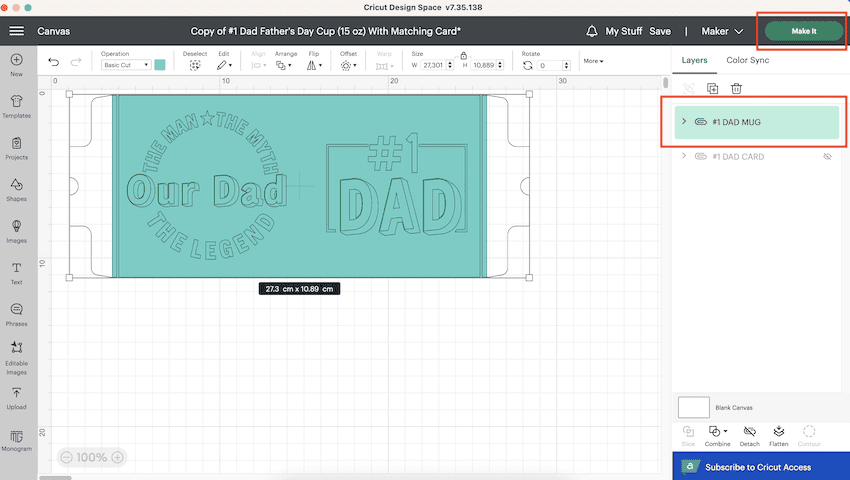The image size is (850, 480).
Task: Click the Height value stepper arrows
Action: coord(500,65)
